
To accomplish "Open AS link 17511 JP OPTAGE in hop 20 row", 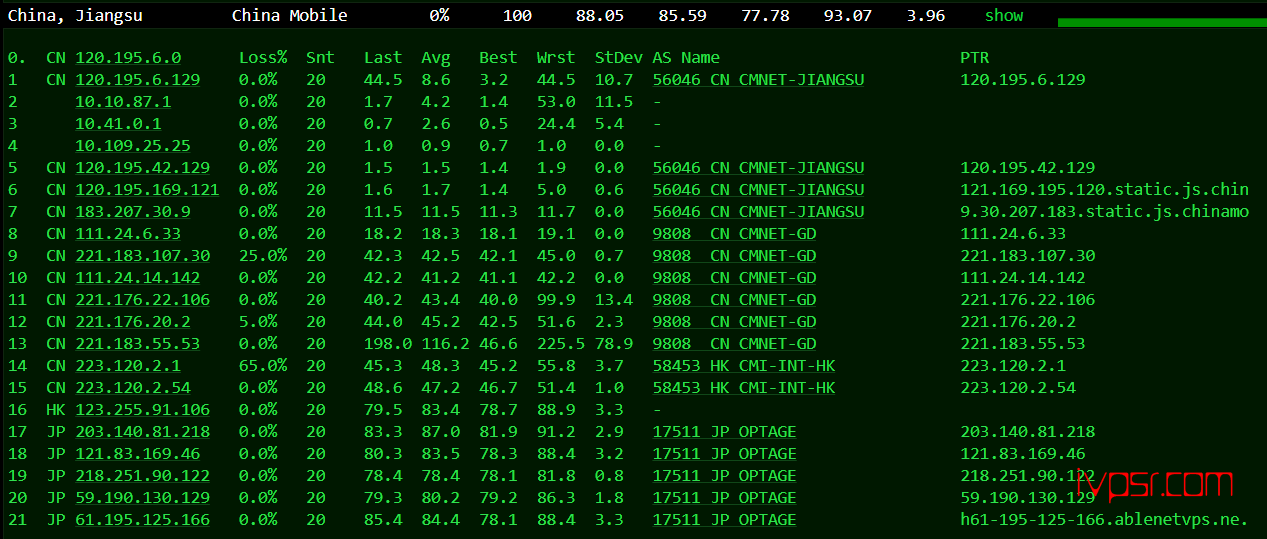I will (x=724, y=498).
